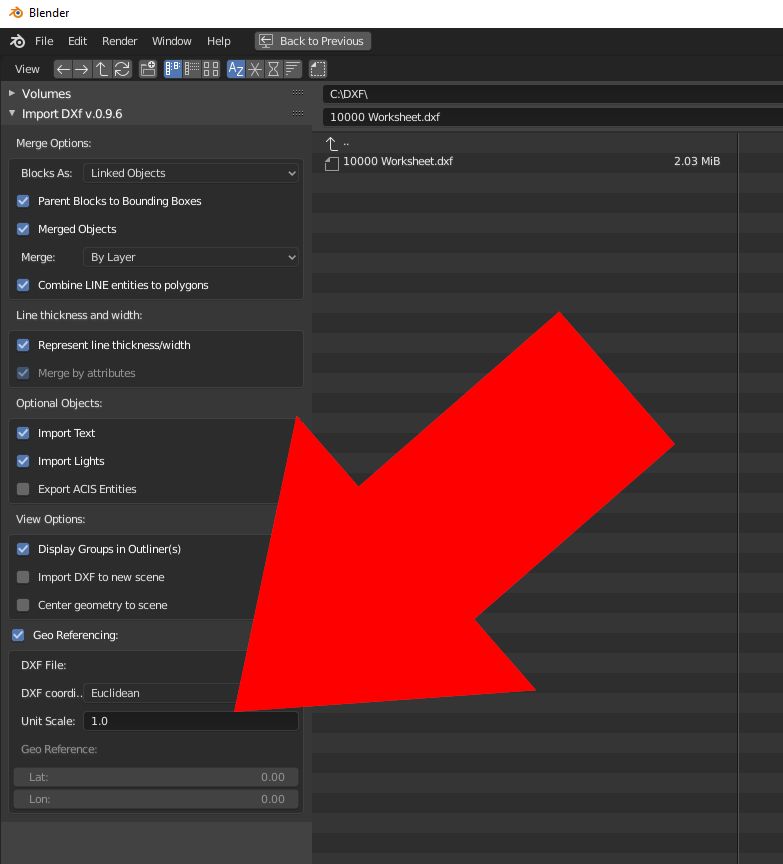
Task: Click the file name field 10000 Worksheet.dxf
Action: tap(553, 117)
